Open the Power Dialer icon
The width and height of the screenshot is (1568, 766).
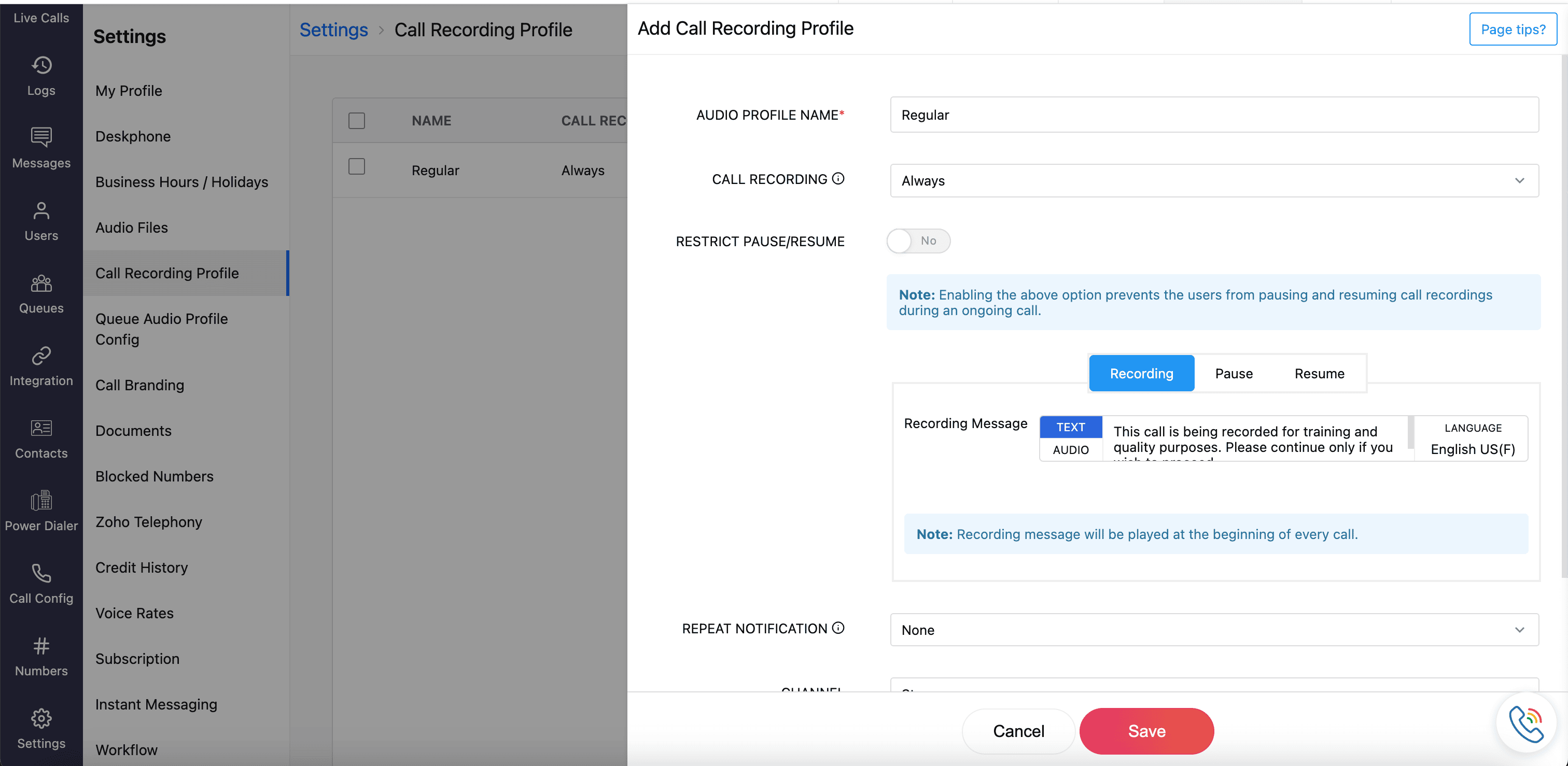[41, 501]
